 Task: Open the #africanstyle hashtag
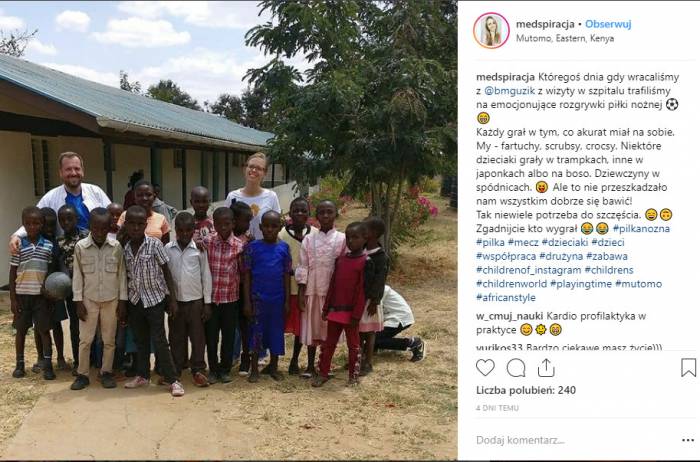pyautogui.click(x=506, y=297)
